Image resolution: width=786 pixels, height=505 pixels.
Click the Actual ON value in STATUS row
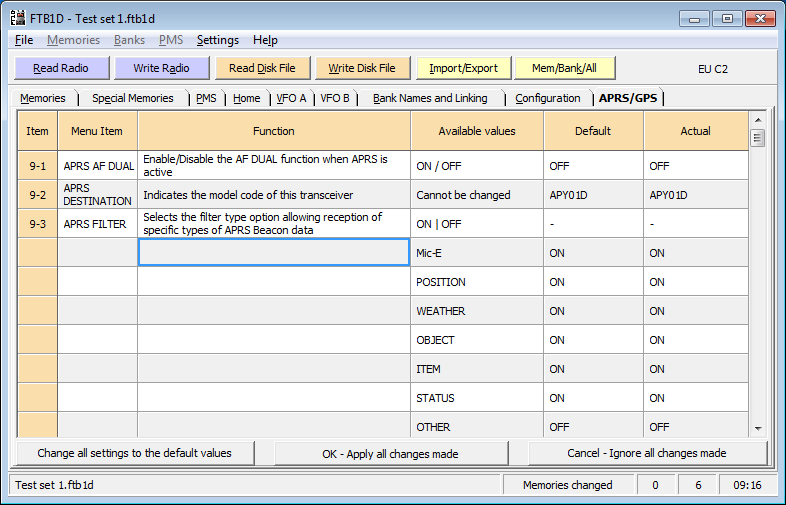(x=696, y=398)
